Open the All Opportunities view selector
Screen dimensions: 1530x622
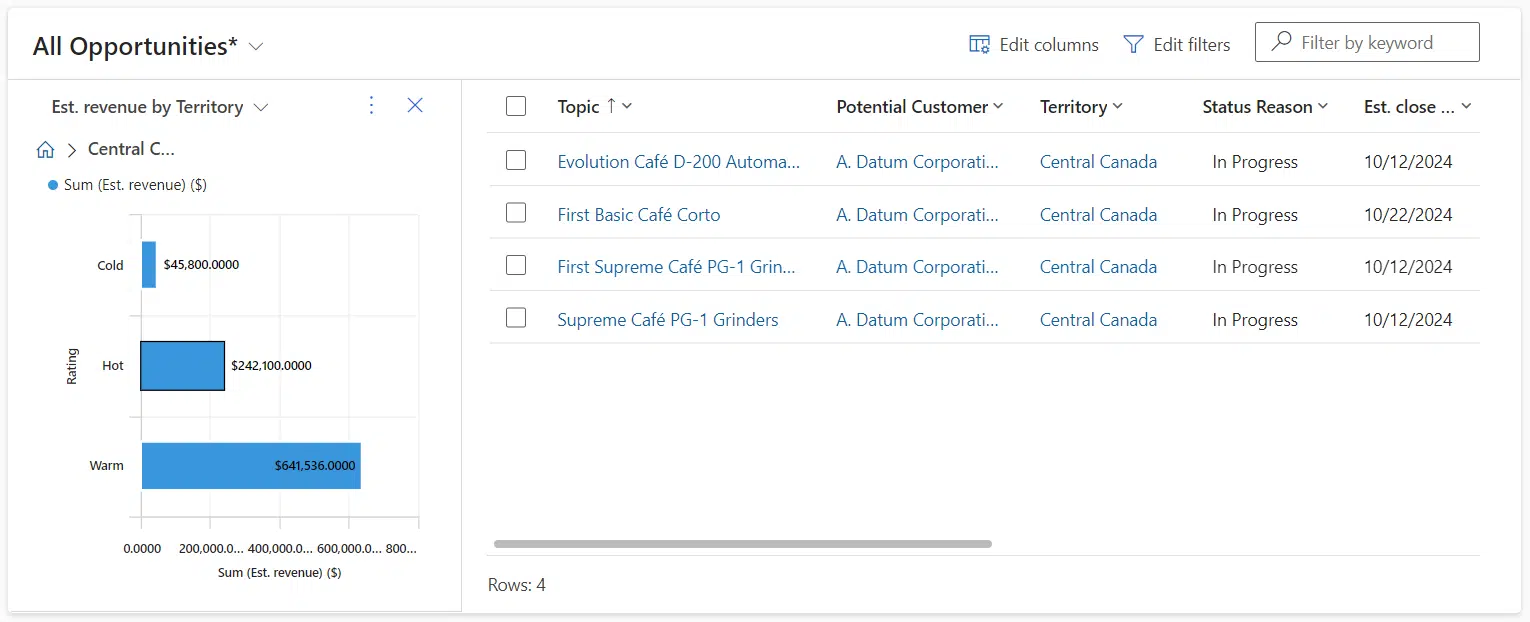256,46
